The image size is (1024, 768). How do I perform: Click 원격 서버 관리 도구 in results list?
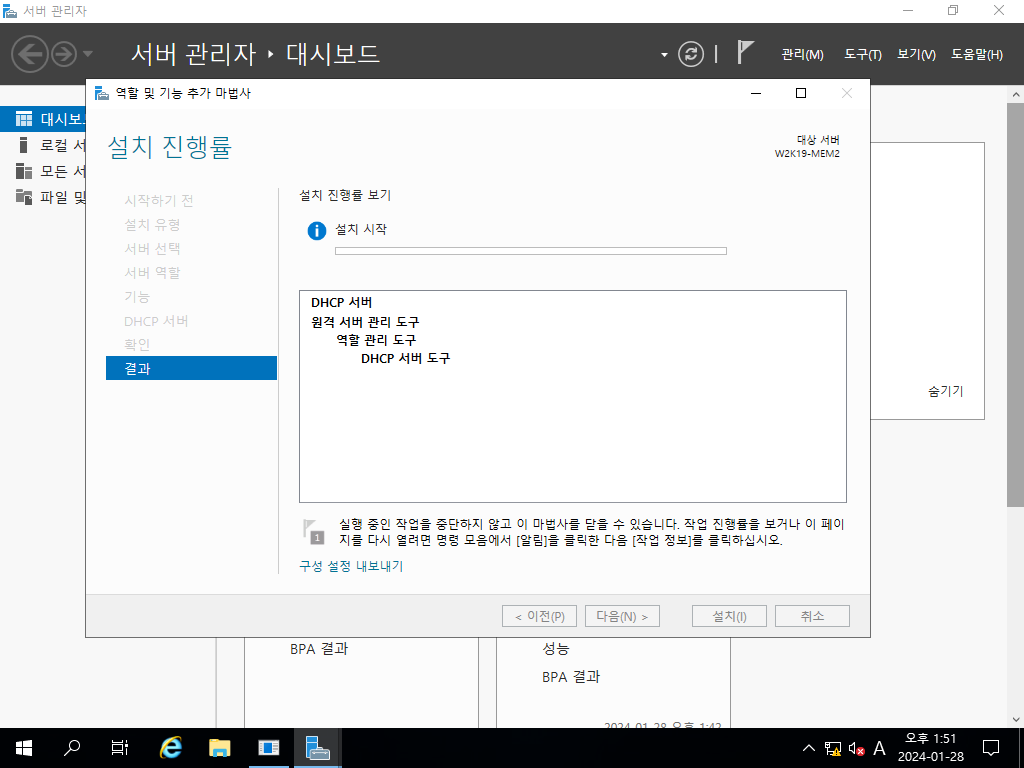(365, 322)
